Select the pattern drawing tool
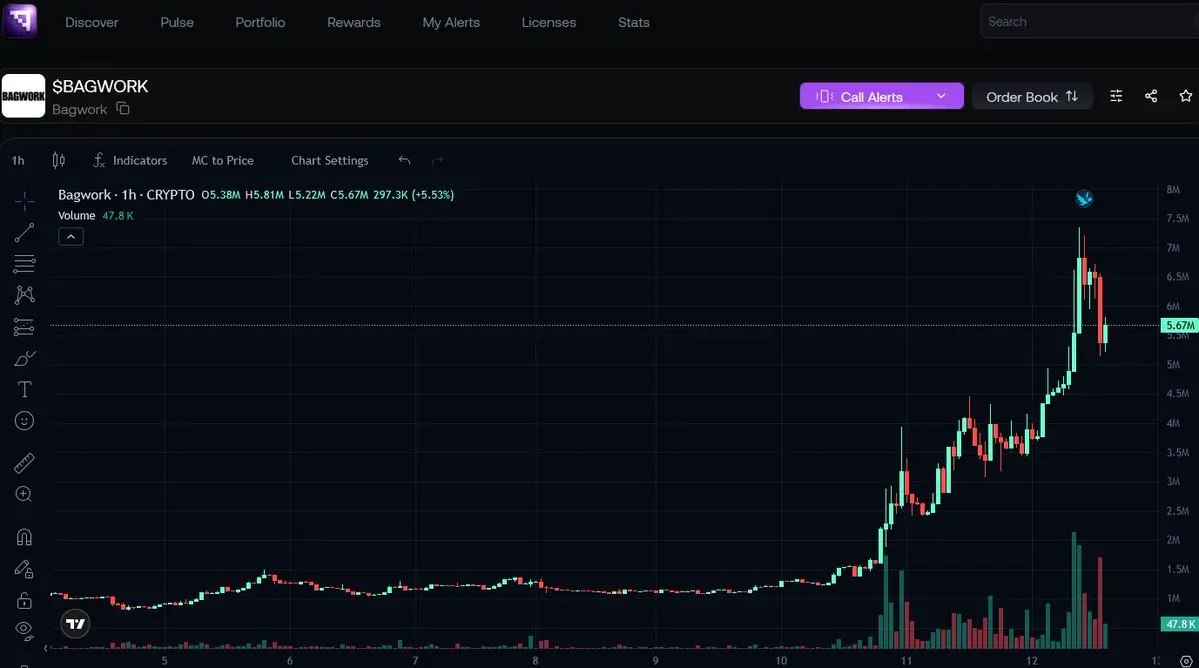 (x=24, y=295)
